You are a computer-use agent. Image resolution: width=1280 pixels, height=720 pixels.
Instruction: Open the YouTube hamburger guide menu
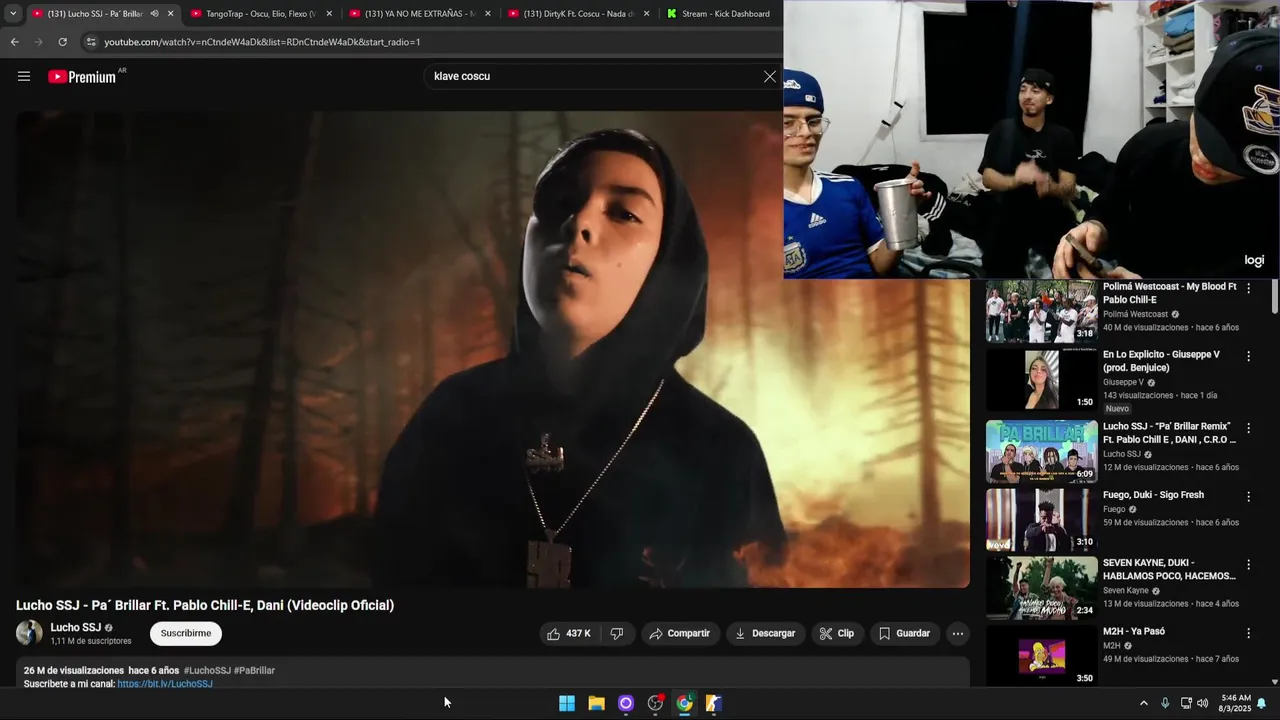pos(24,76)
